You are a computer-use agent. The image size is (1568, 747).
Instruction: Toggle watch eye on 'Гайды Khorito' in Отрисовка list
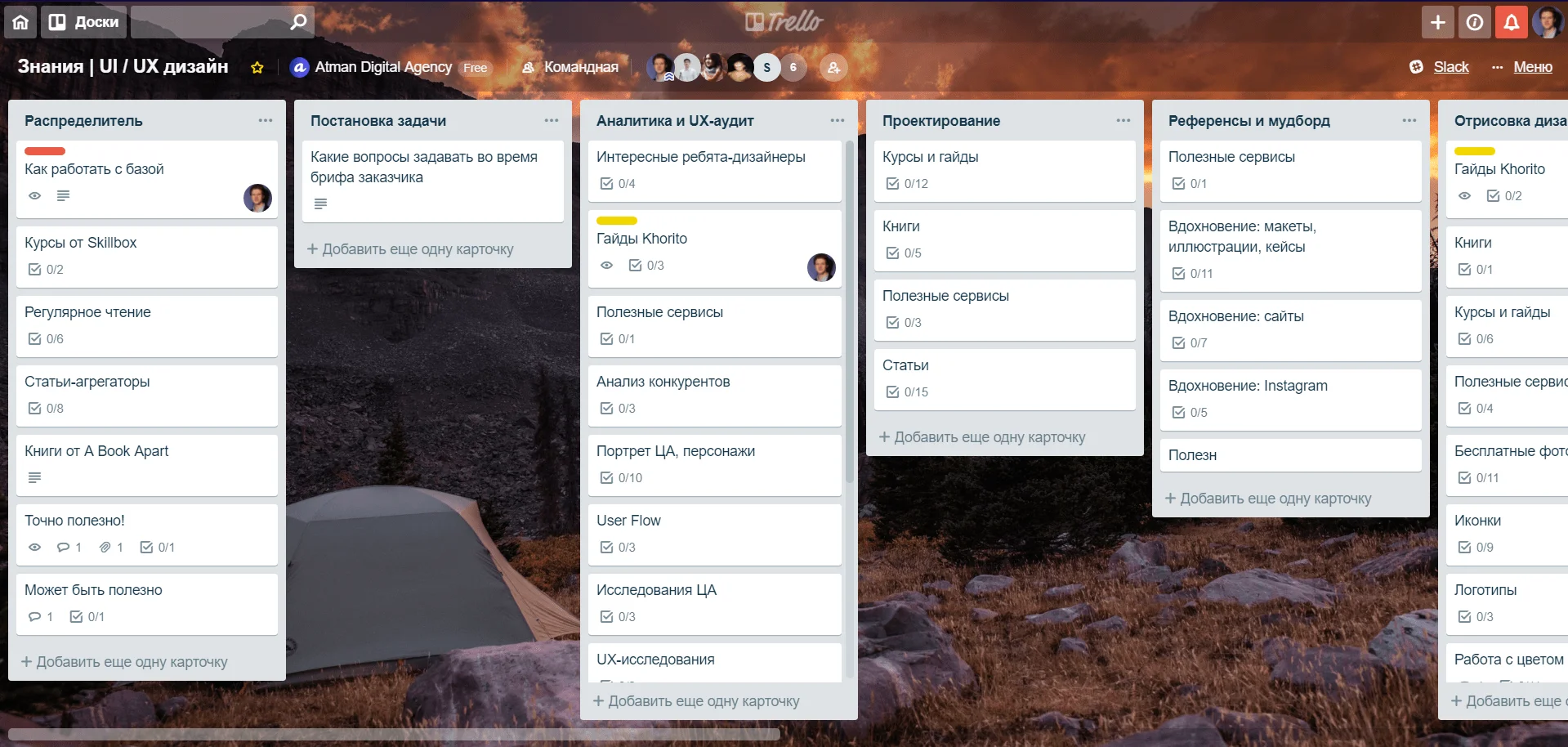(1464, 195)
